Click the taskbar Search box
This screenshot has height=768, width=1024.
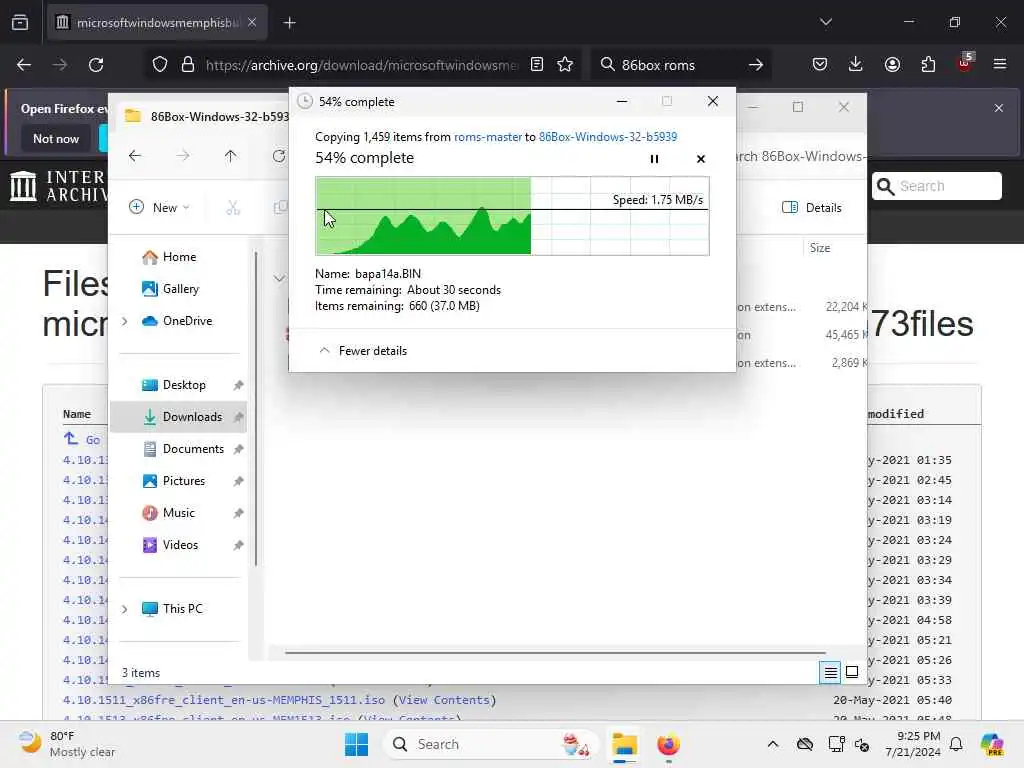(491, 744)
